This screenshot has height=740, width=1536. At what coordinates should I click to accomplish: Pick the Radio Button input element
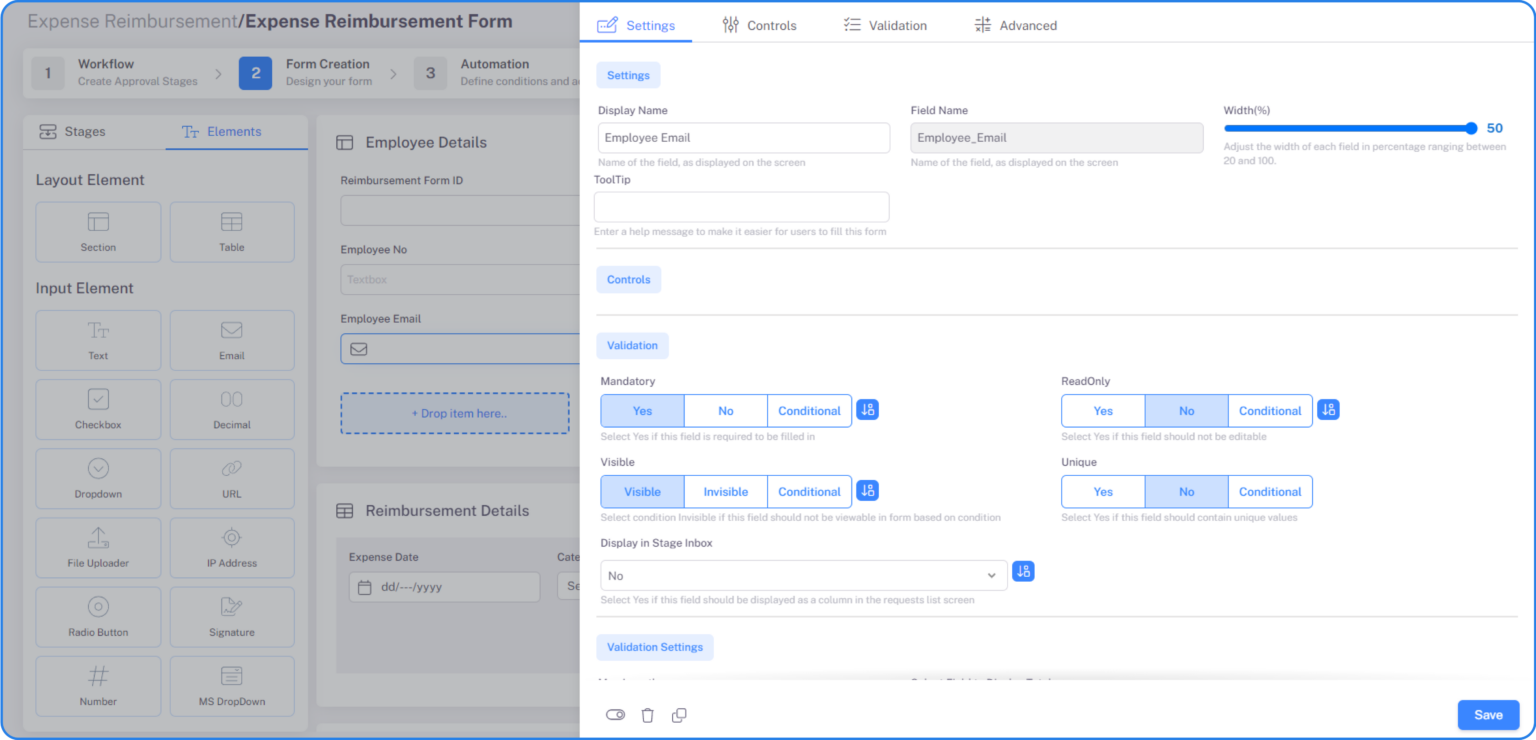click(98, 617)
